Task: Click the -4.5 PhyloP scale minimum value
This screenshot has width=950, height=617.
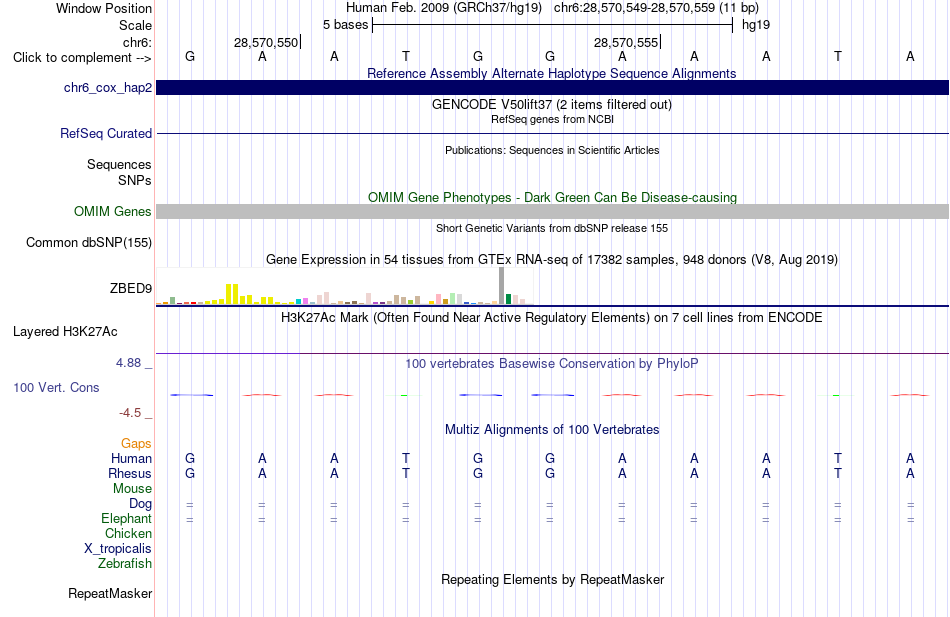Action: 130,413
